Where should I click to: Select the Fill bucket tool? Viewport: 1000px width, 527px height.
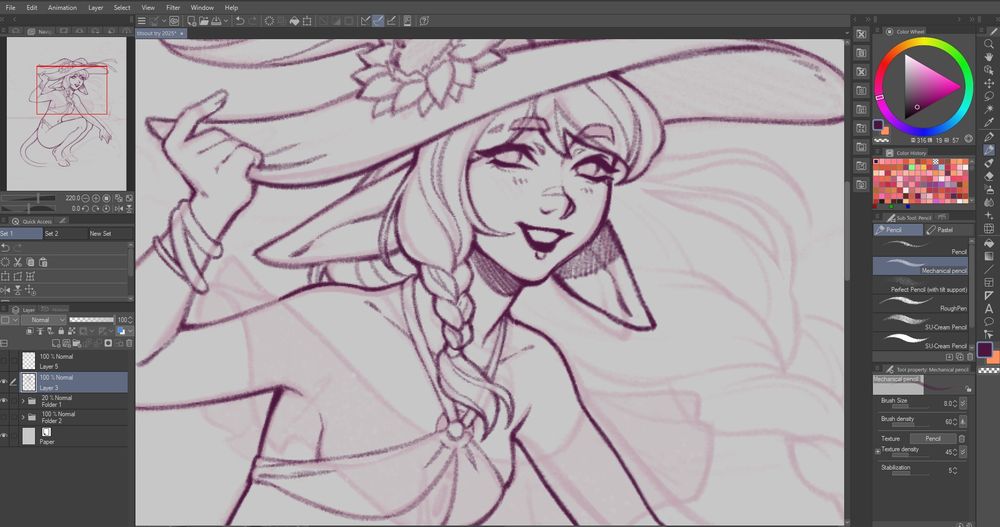point(989,242)
